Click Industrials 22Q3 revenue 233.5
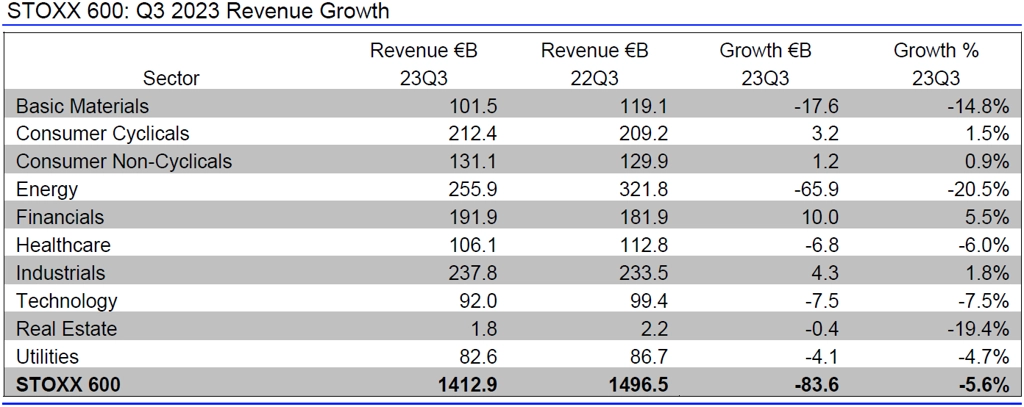This screenshot has height=407, width=1024. [642, 272]
